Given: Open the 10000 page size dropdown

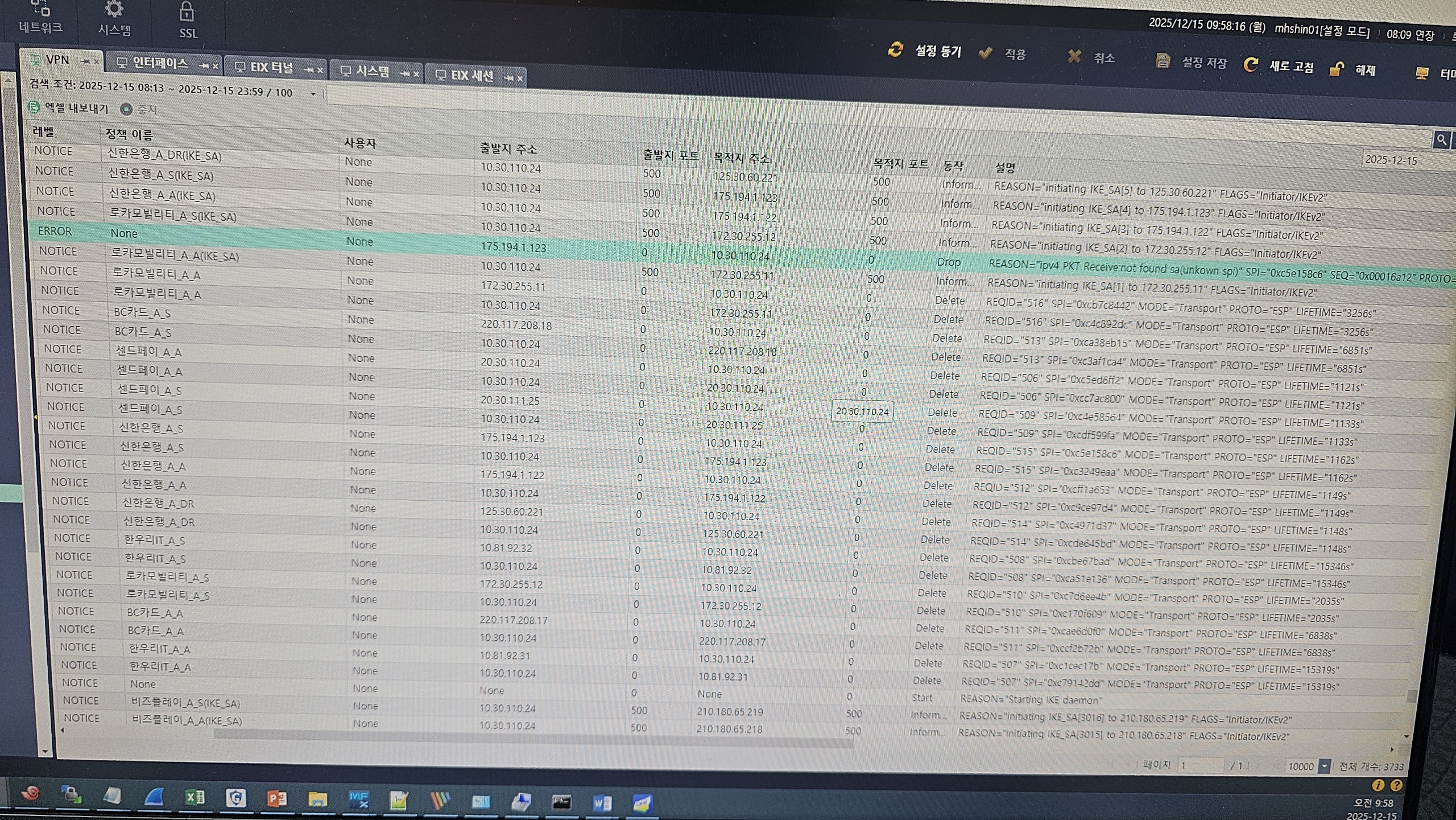Looking at the screenshot, I should [x=1324, y=767].
